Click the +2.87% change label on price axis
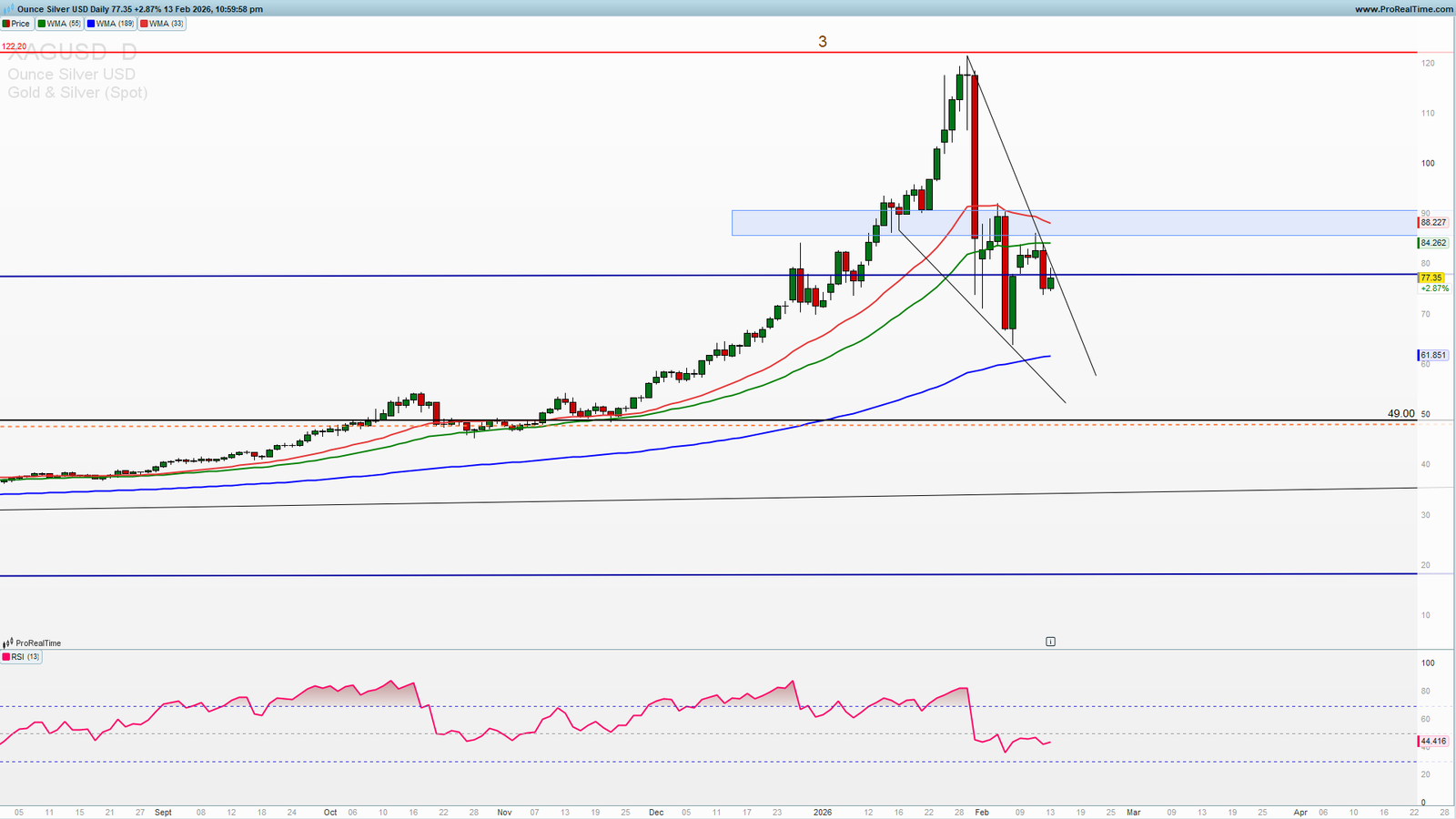This screenshot has height=819, width=1456. (x=1434, y=288)
